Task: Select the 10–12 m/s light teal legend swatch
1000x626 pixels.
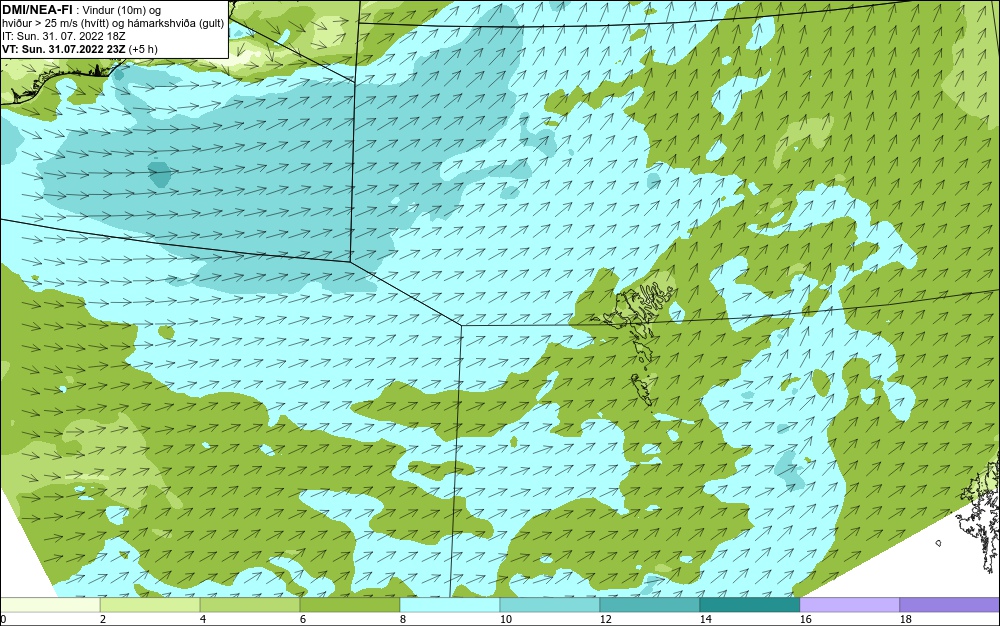Action: click(x=550, y=604)
